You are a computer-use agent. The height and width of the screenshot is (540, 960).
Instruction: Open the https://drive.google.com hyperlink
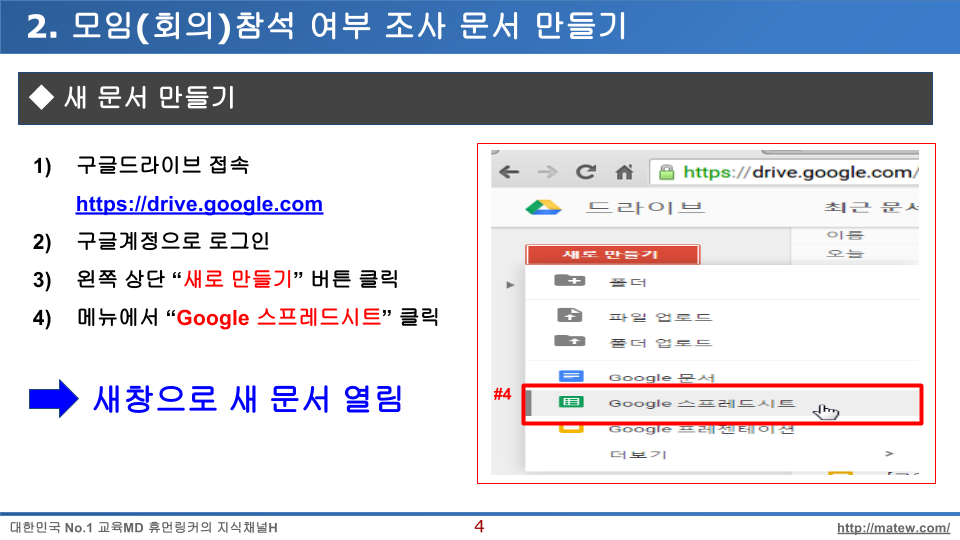point(199,204)
